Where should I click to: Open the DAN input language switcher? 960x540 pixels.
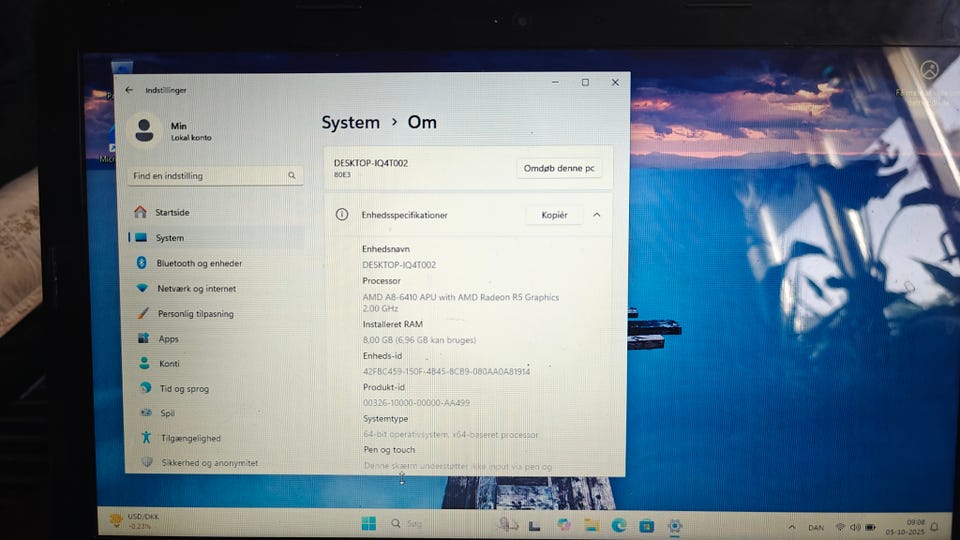[x=816, y=526]
